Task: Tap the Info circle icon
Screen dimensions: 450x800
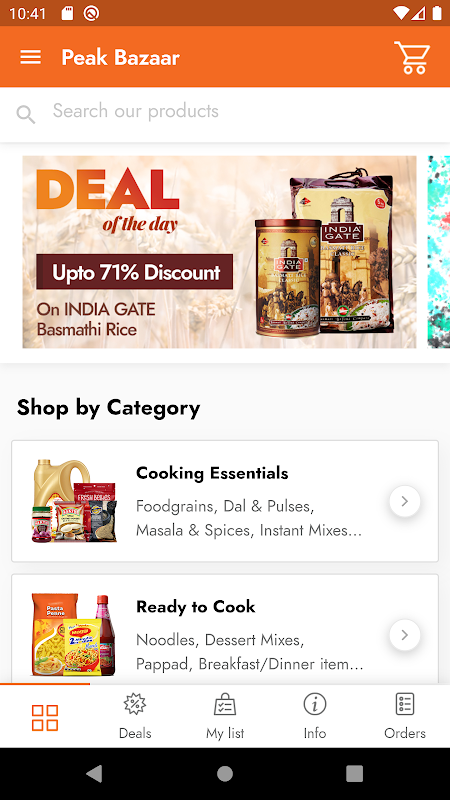Action: pyautogui.click(x=315, y=704)
